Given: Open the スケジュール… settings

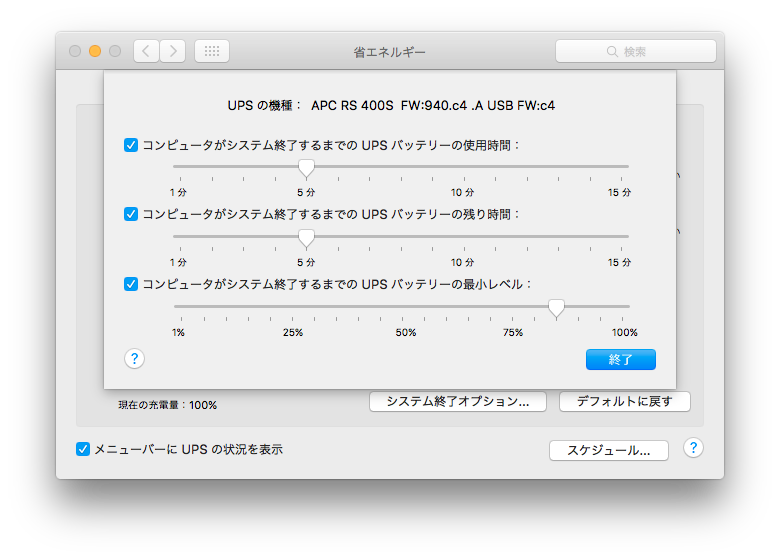Looking at the screenshot, I should coord(608,451).
